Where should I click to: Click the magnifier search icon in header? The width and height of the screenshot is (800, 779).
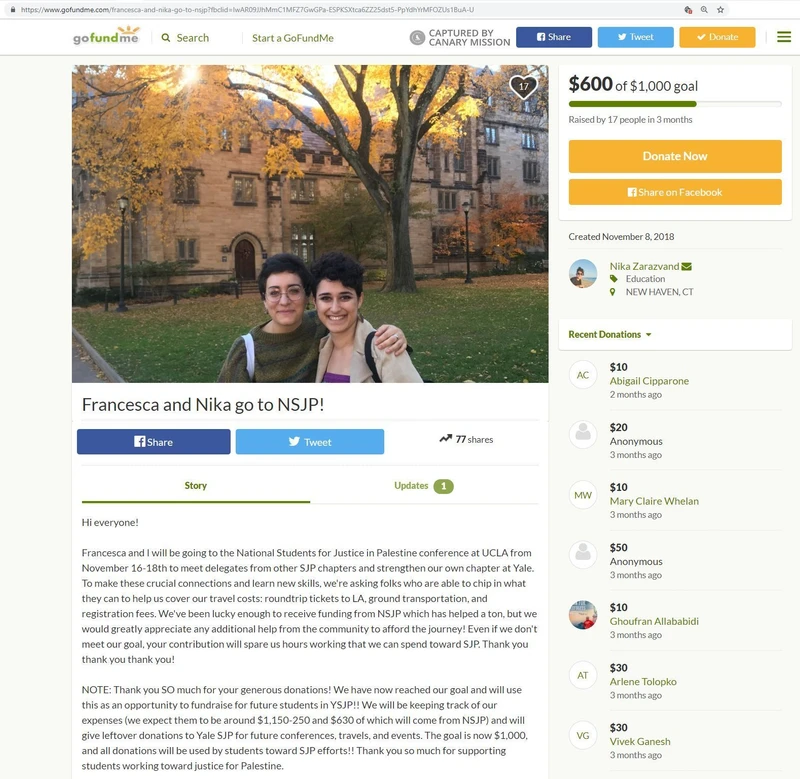pos(166,38)
